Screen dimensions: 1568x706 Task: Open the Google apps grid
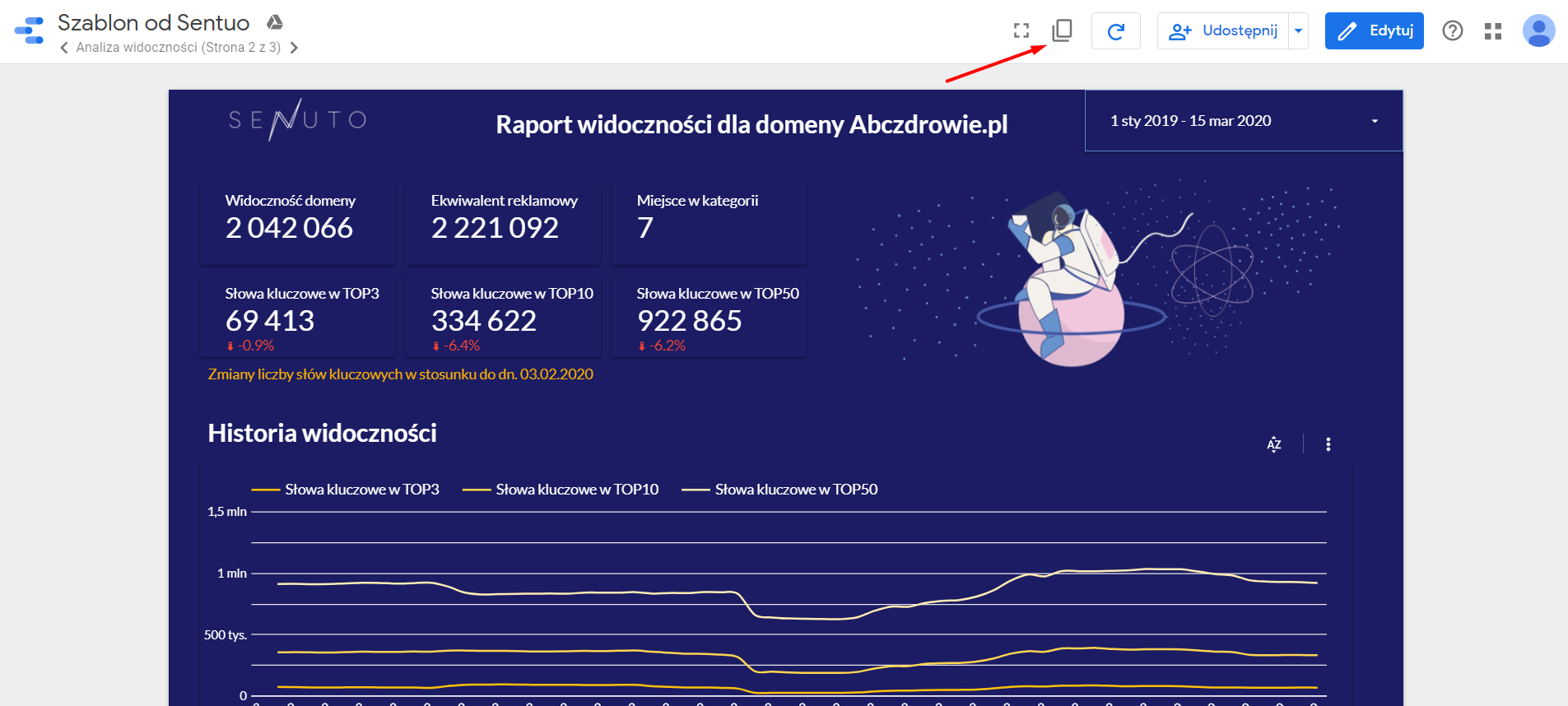pyautogui.click(x=1493, y=31)
